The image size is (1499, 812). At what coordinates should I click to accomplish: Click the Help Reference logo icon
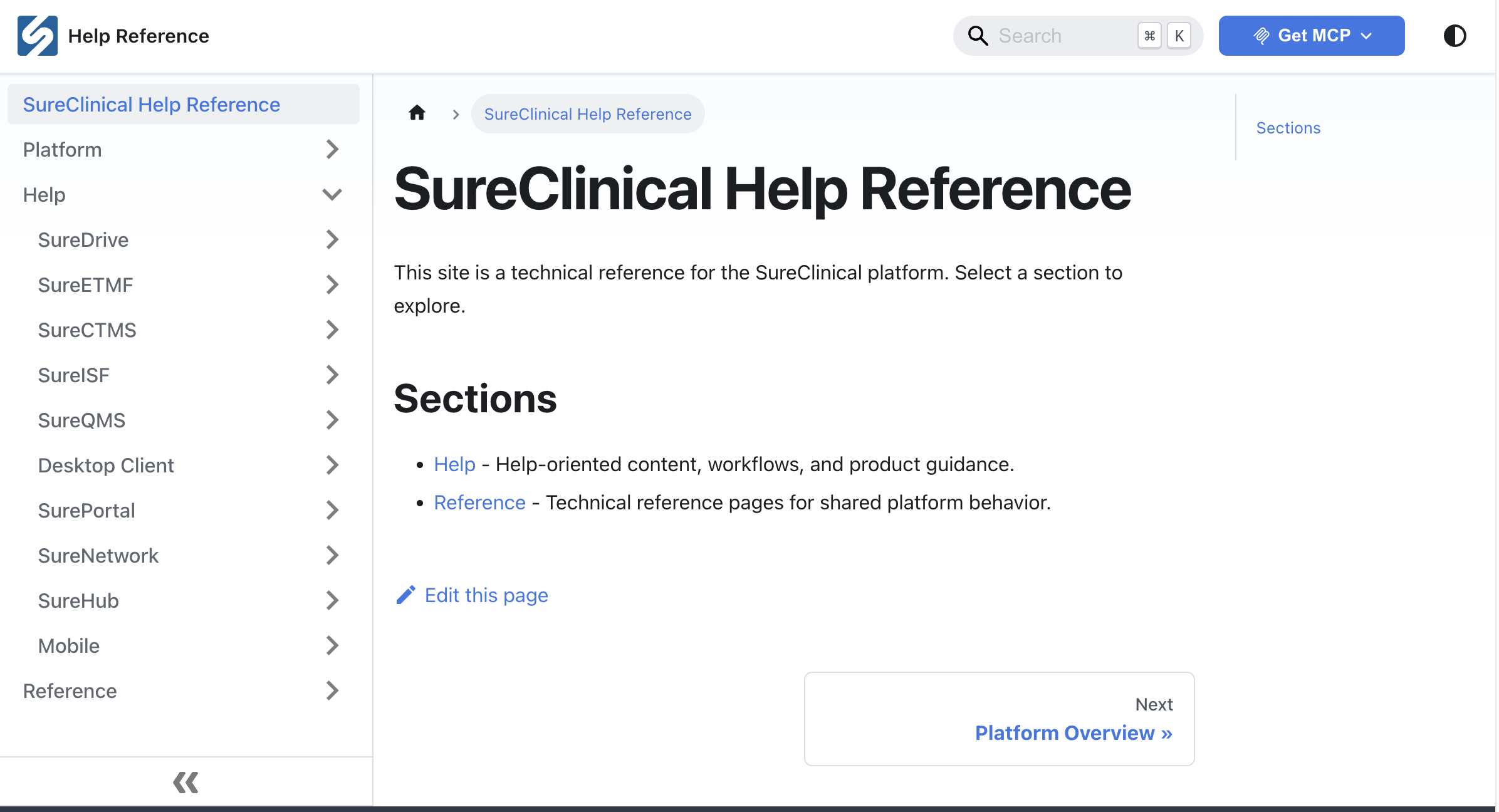[37, 36]
